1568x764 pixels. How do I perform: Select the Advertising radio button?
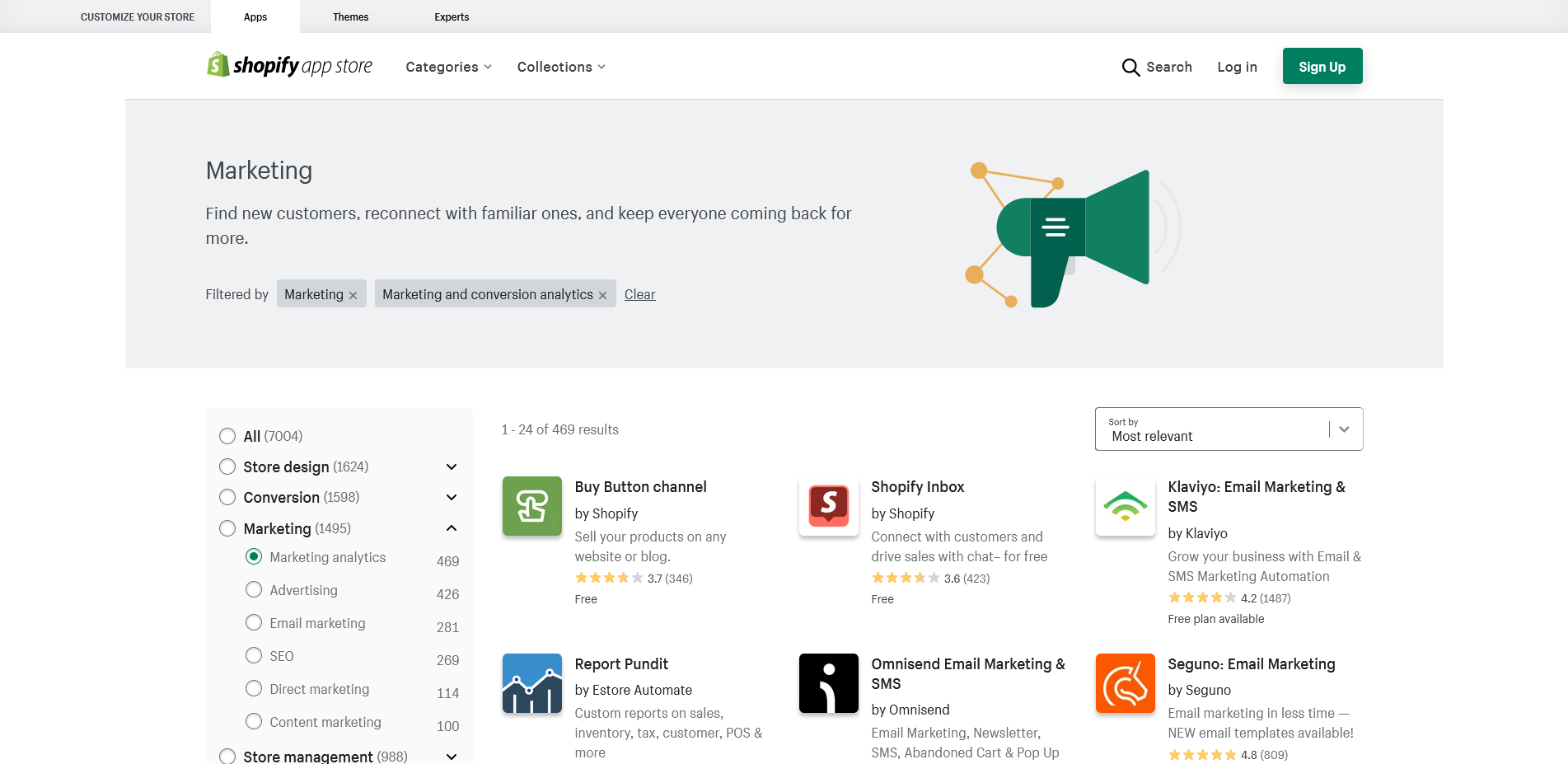click(x=254, y=590)
